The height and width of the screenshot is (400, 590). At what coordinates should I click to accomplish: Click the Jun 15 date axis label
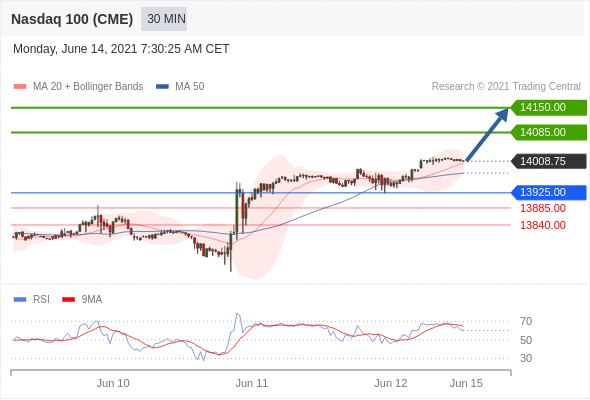click(x=466, y=383)
